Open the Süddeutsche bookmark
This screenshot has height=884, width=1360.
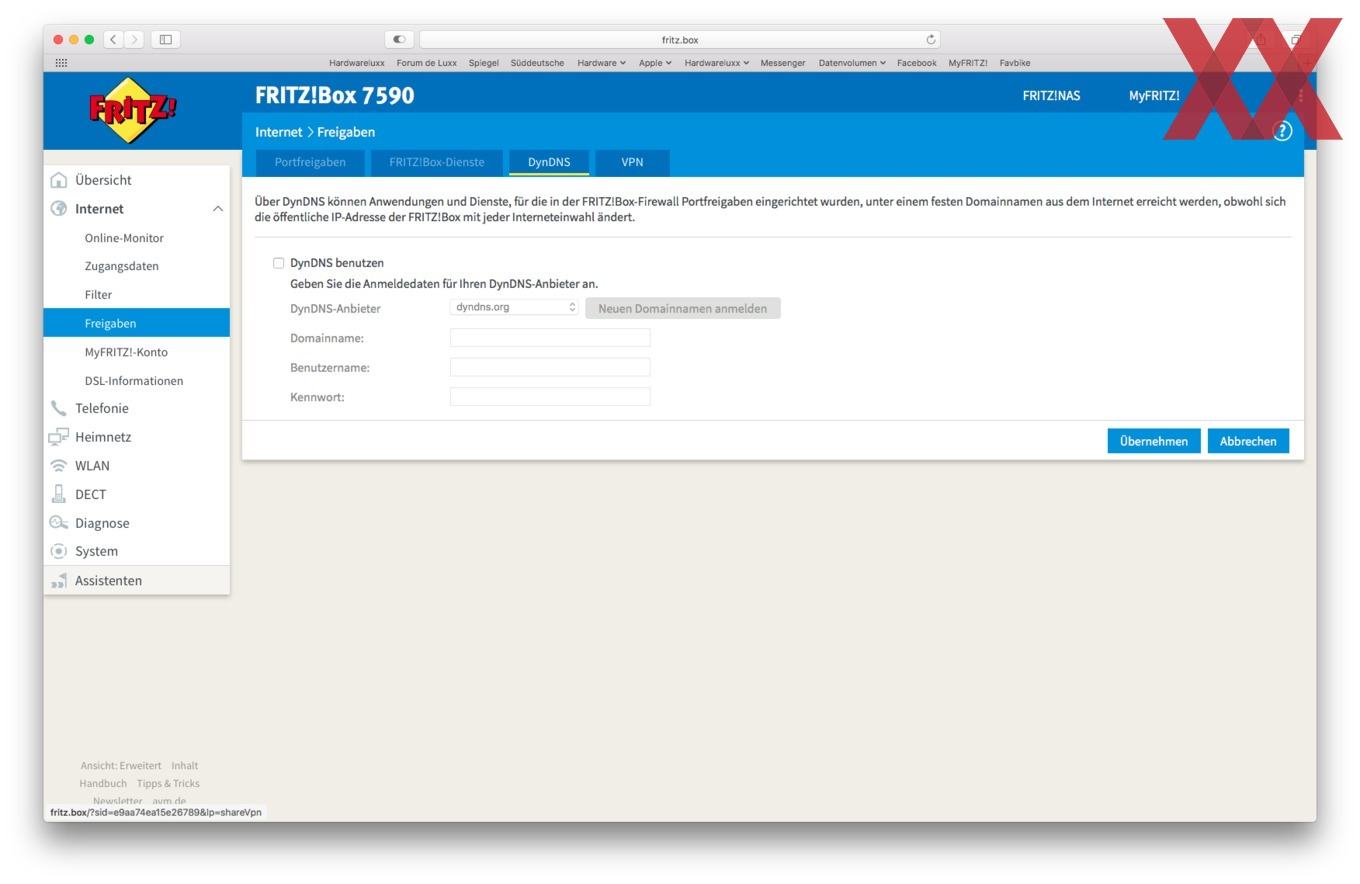coord(537,63)
